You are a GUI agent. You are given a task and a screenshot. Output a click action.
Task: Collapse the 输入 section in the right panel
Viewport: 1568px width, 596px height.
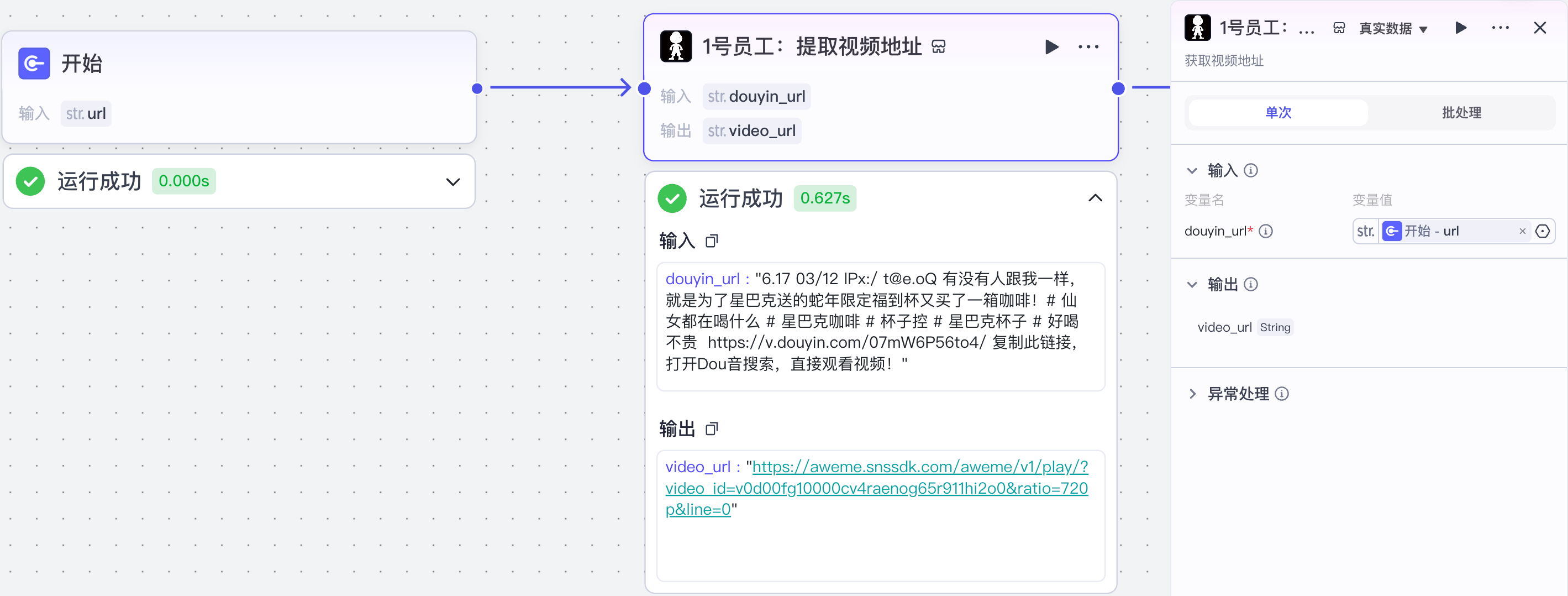click(x=1191, y=170)
